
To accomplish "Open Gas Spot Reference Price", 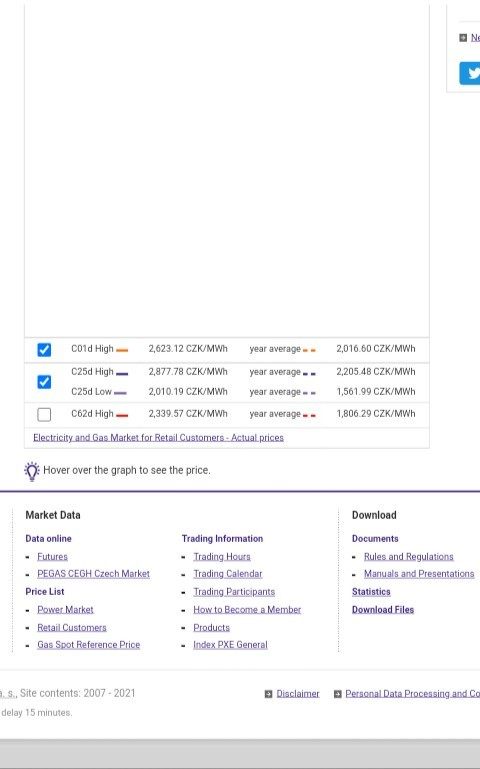I will 89,644.
